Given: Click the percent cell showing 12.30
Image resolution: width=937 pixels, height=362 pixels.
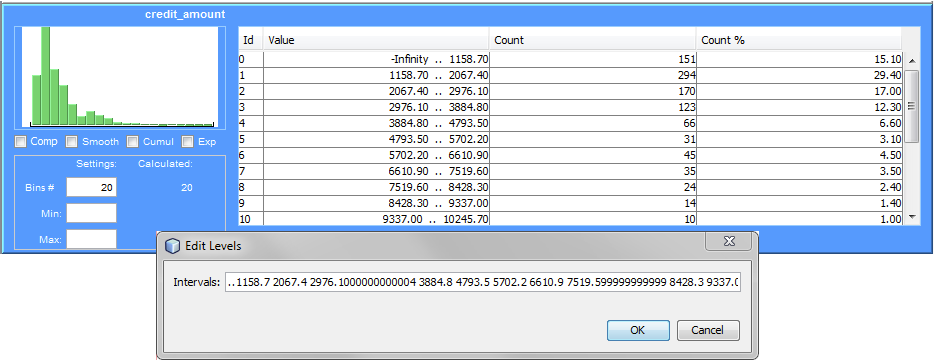Looking at the screenshot, I should pyautogui.click(x=799, y=108).
